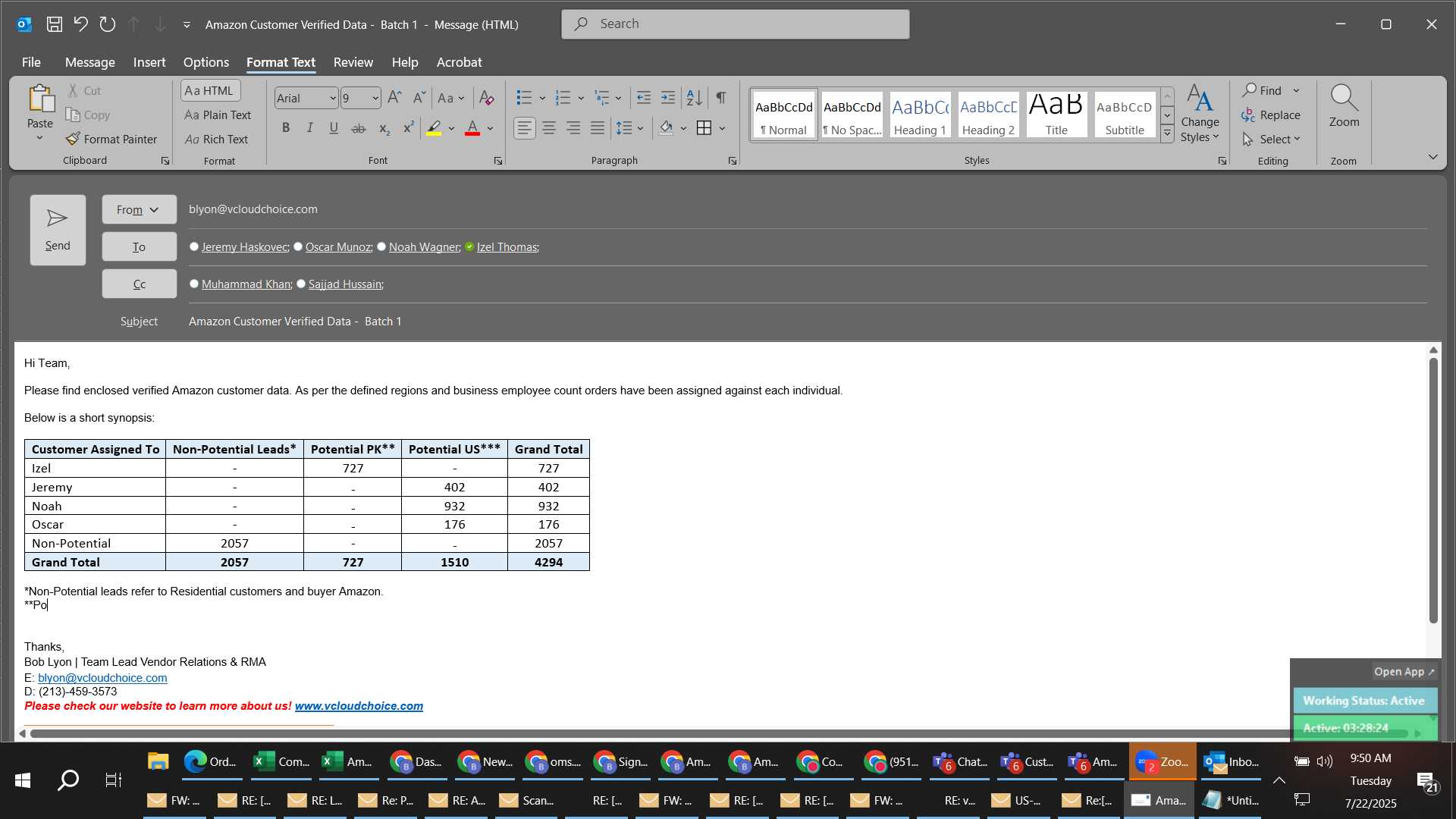Image resolution: width=1456 pixels, height=819 pixels.
Task: Toggle Bold formatting
Action: 286,128
